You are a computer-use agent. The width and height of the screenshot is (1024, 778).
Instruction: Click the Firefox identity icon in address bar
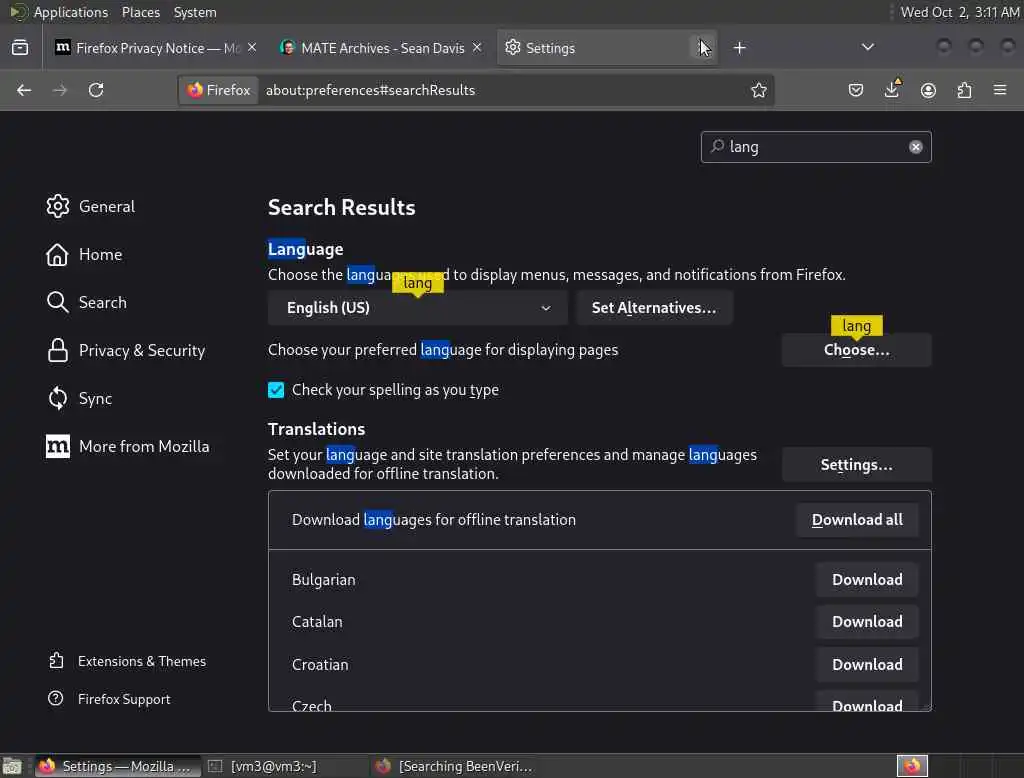pos(219,90)
